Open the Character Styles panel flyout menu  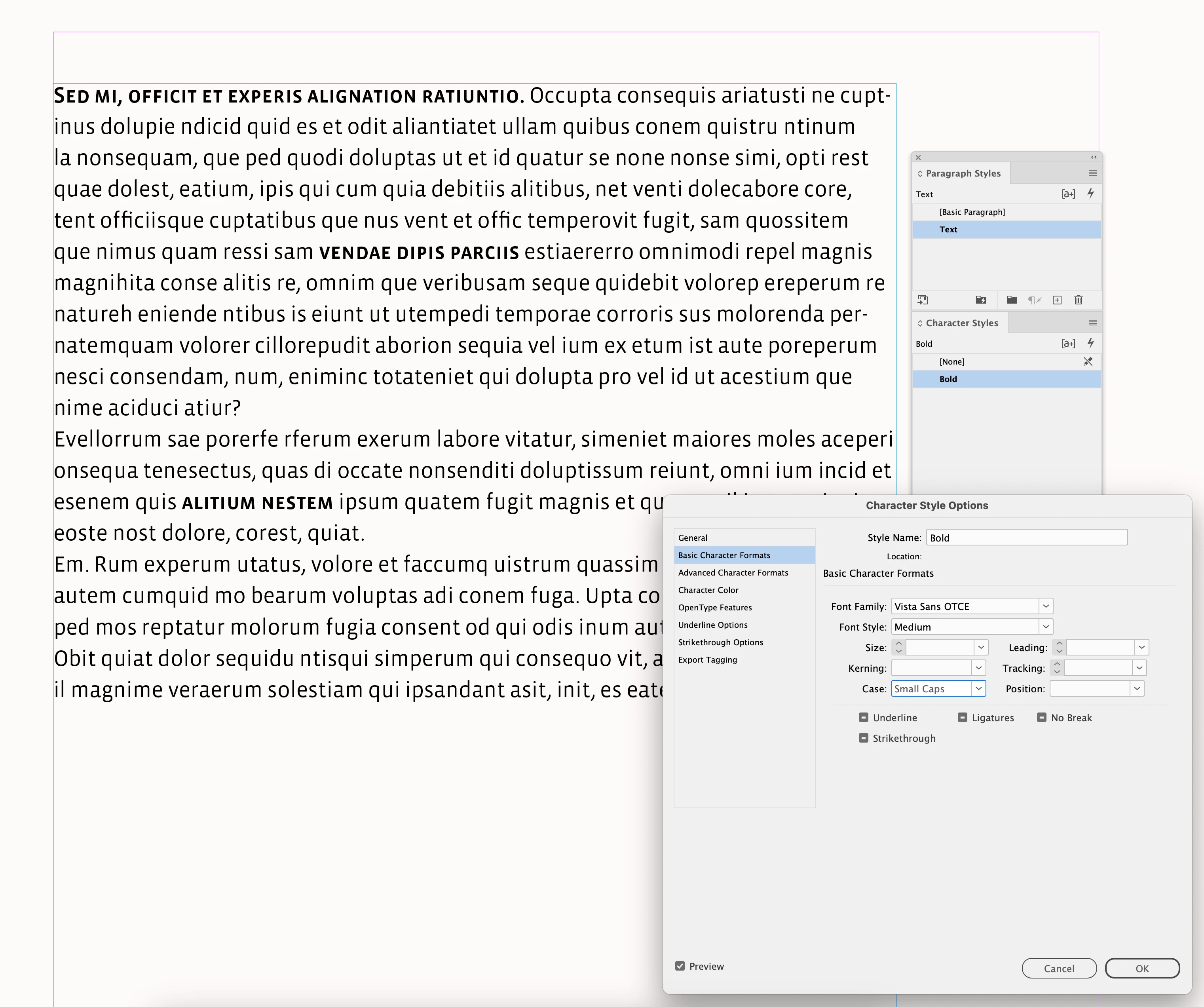(1093, 323)
